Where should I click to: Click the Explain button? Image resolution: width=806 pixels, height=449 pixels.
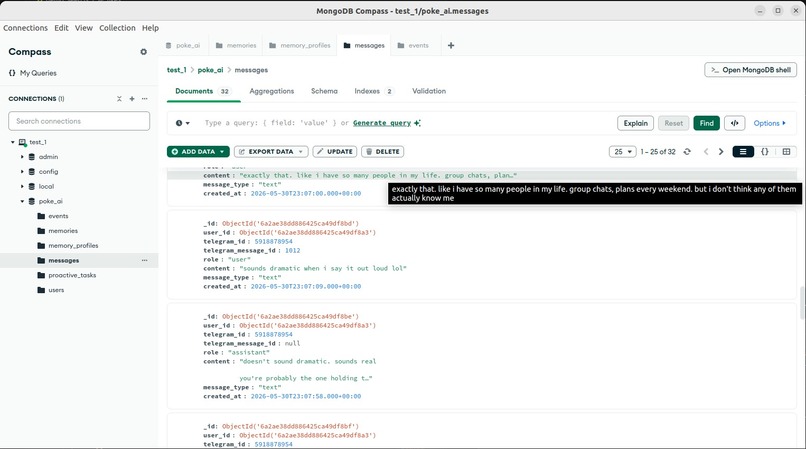click(x=635, y=123)
